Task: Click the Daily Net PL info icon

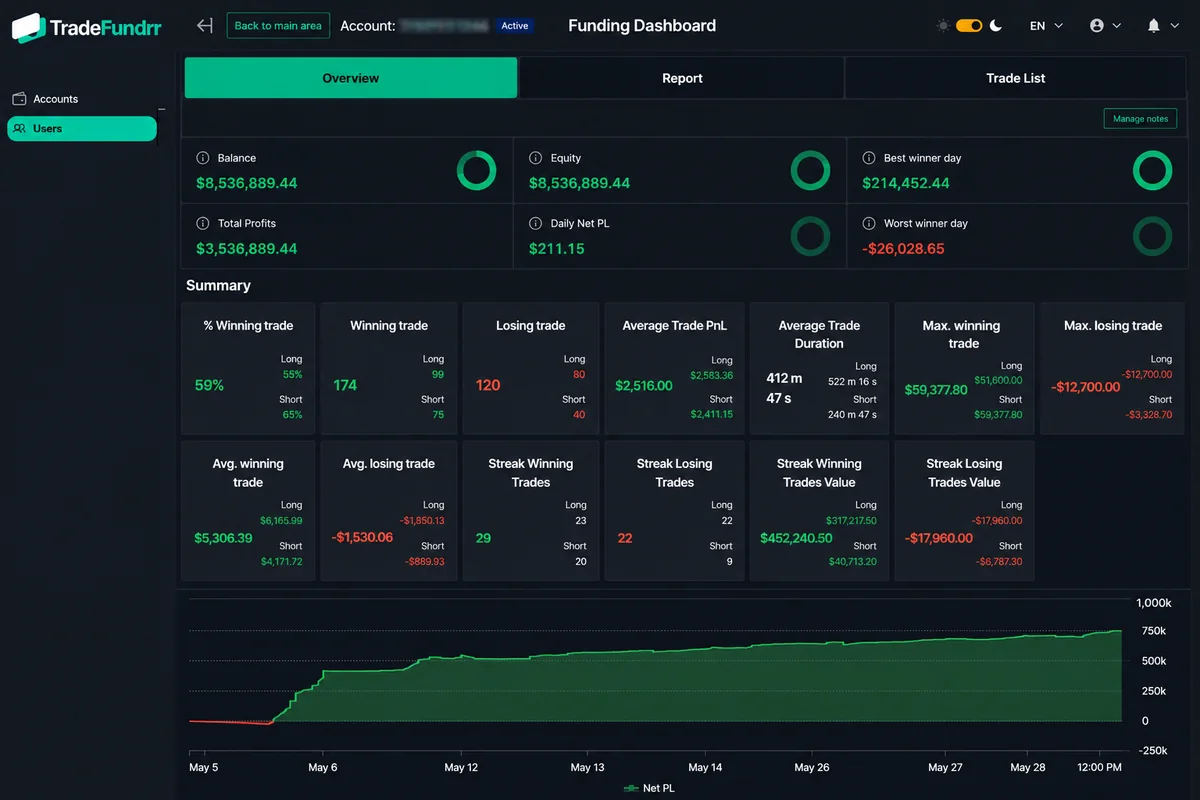Action: [x=536, y=223]
